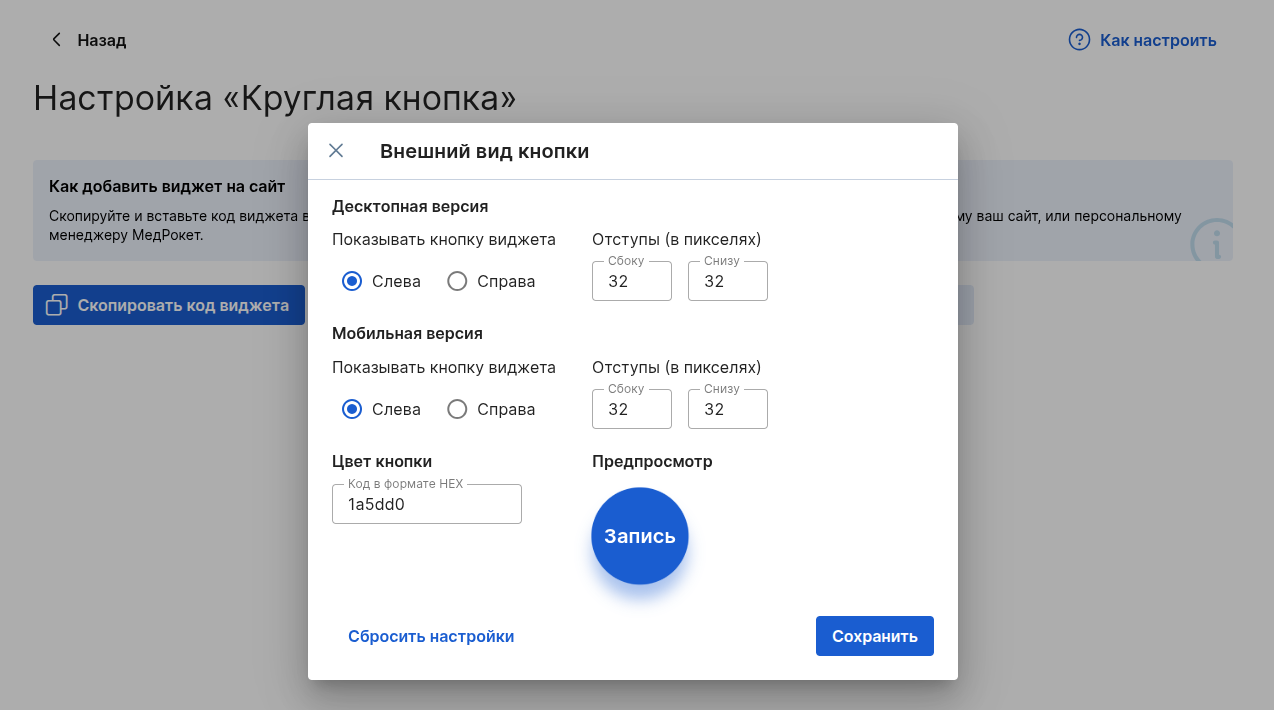Click the back chevron arrow icon
This screenshot has height=710, width=1274.
(56, 40)
